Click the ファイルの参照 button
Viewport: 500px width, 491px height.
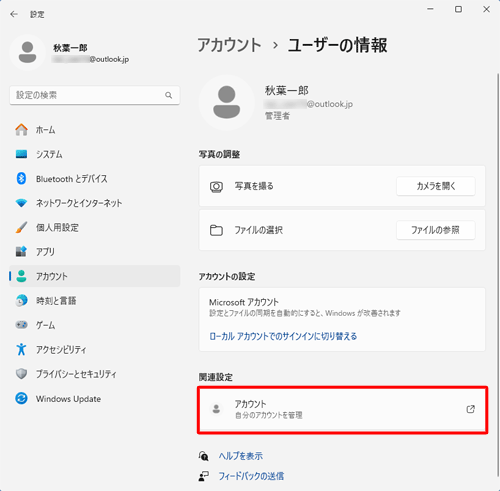(436, 230)
